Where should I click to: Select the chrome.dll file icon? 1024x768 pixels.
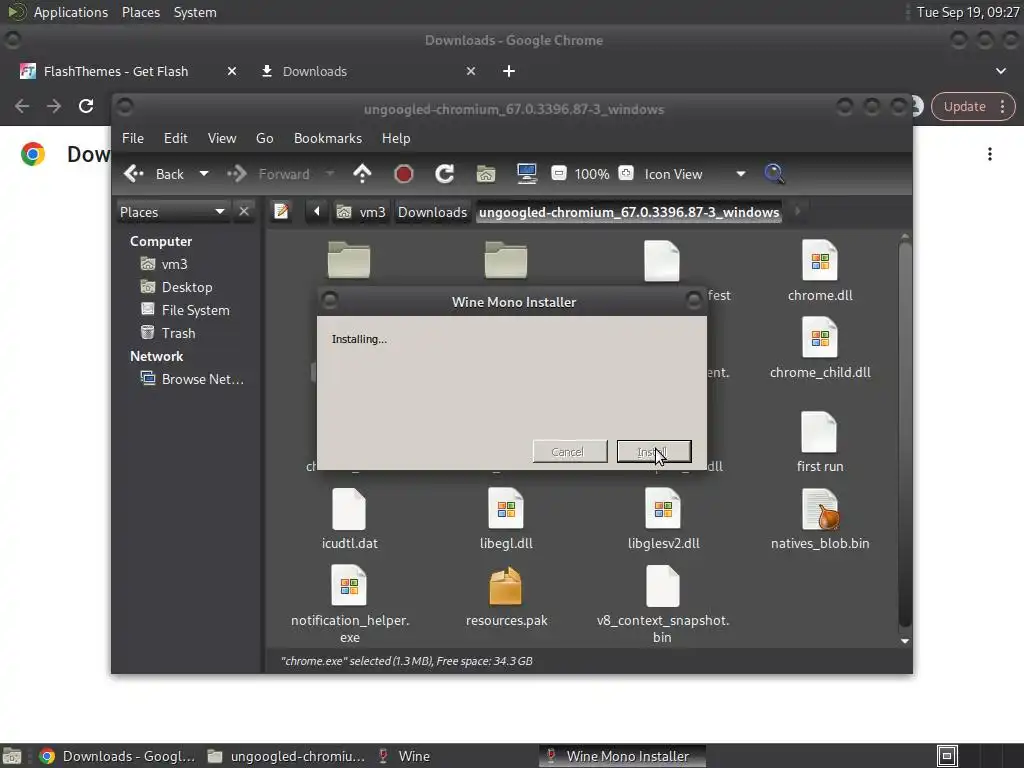point(820,261)
